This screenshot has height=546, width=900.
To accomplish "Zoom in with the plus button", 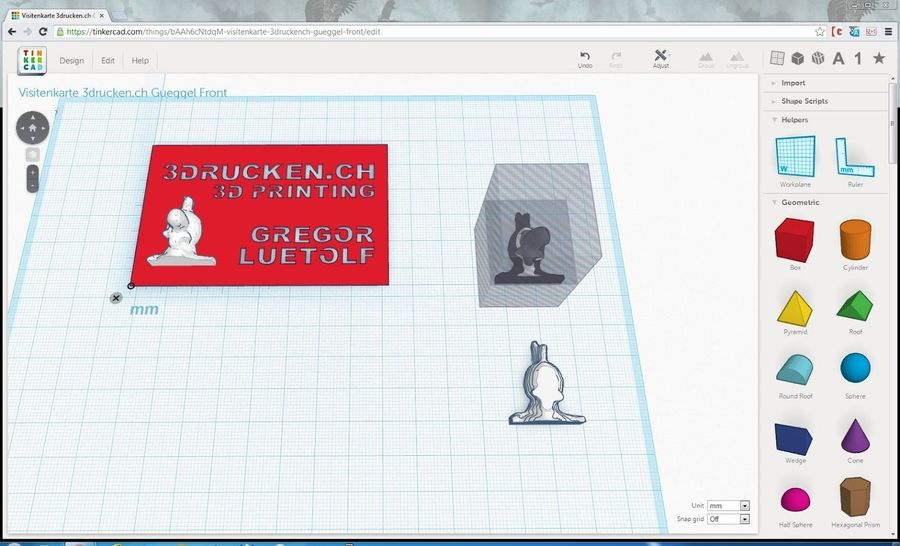I will tap(32, 173).
